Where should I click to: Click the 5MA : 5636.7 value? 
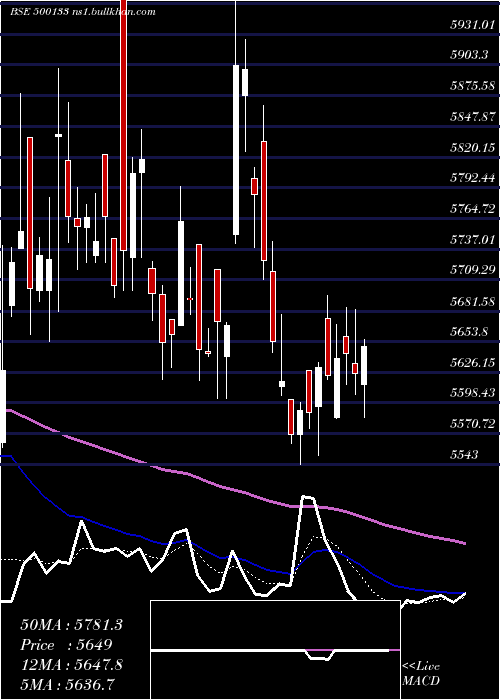pyautogui.click(x=67, y=684)
